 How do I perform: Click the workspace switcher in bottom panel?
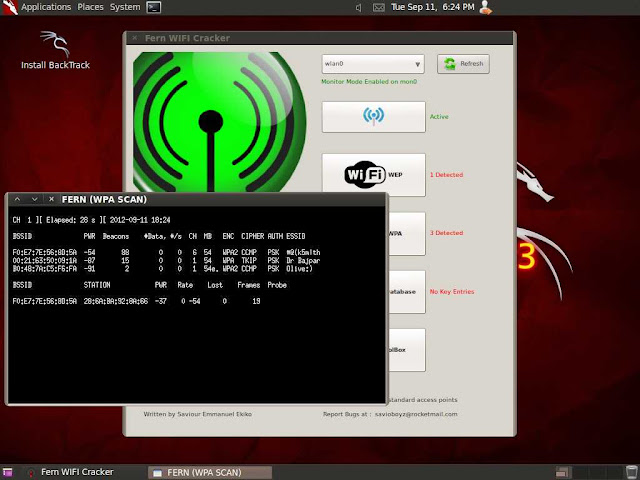pyautogui.click(x=588, y=472)
